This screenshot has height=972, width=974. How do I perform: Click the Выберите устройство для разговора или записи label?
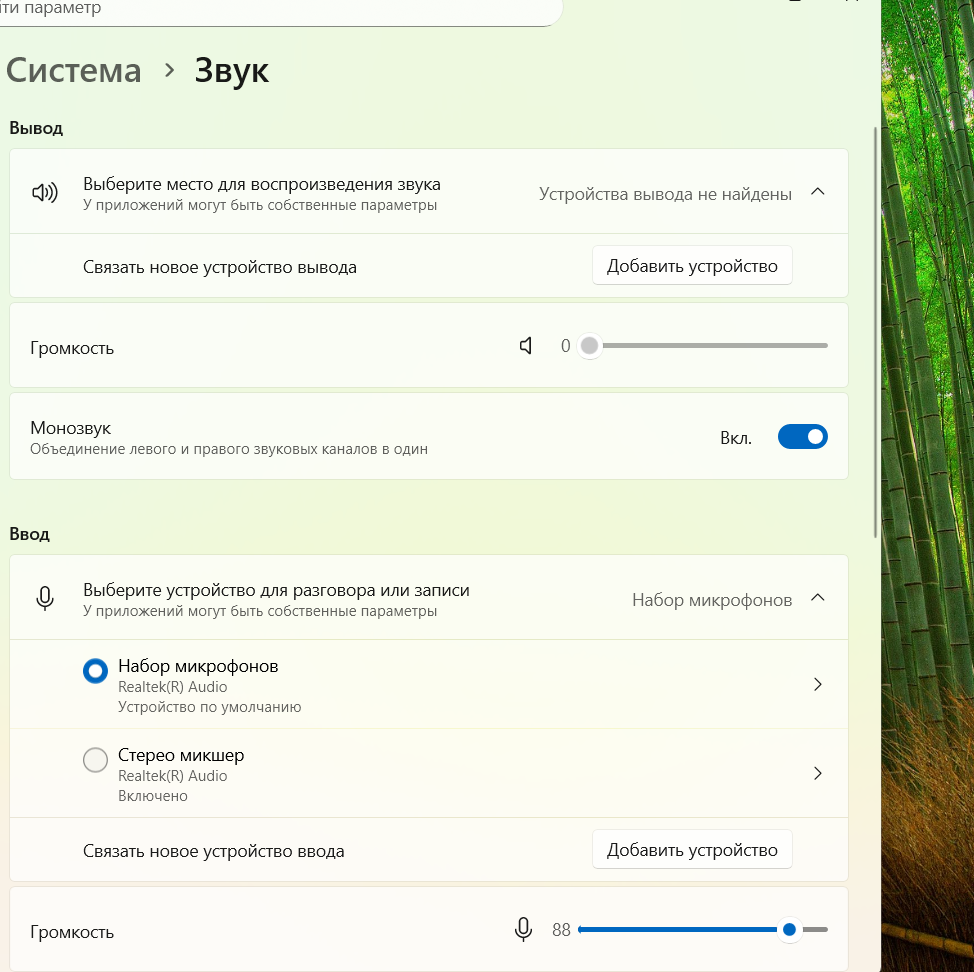point(276,590)
